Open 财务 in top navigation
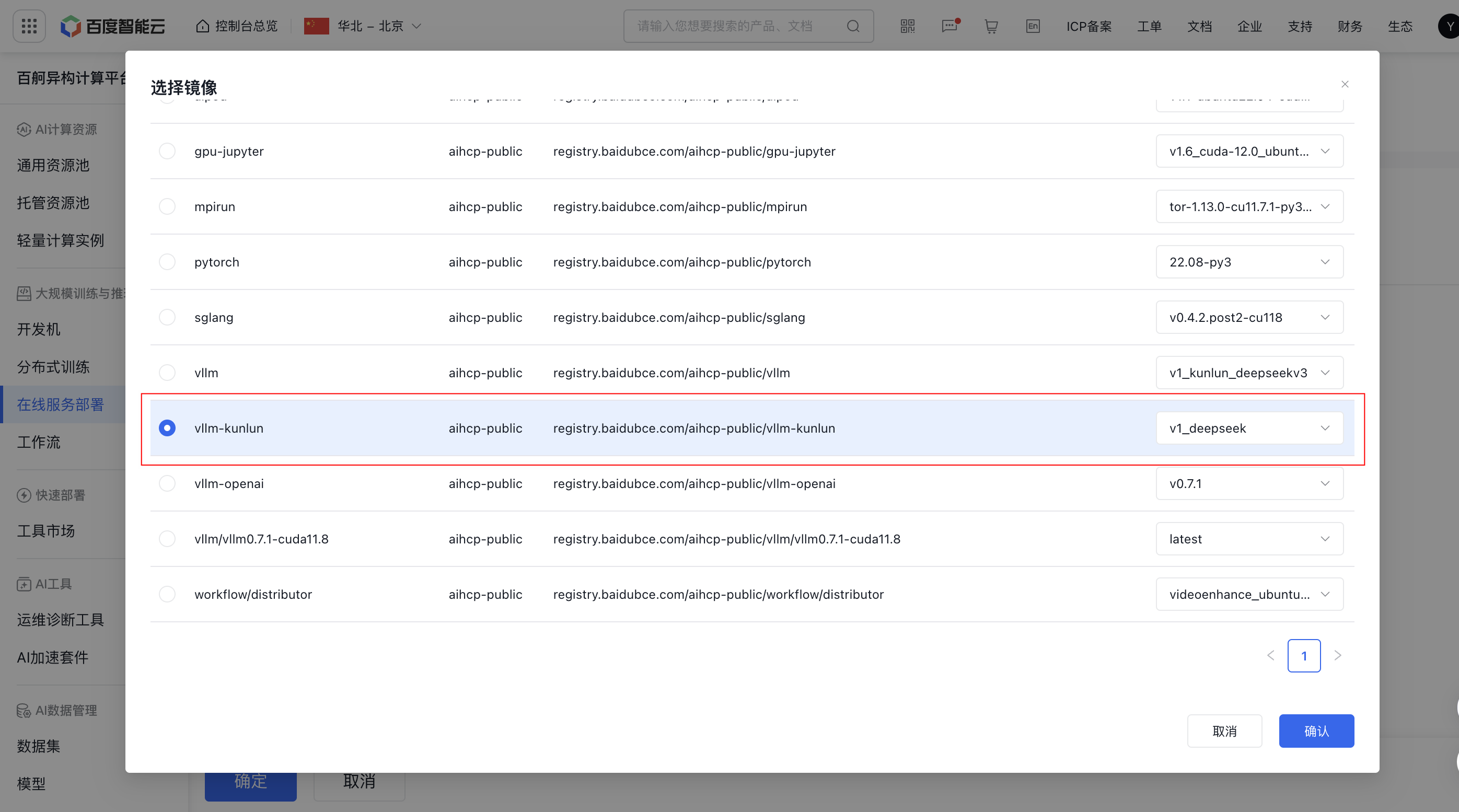 click(1350, 26)
